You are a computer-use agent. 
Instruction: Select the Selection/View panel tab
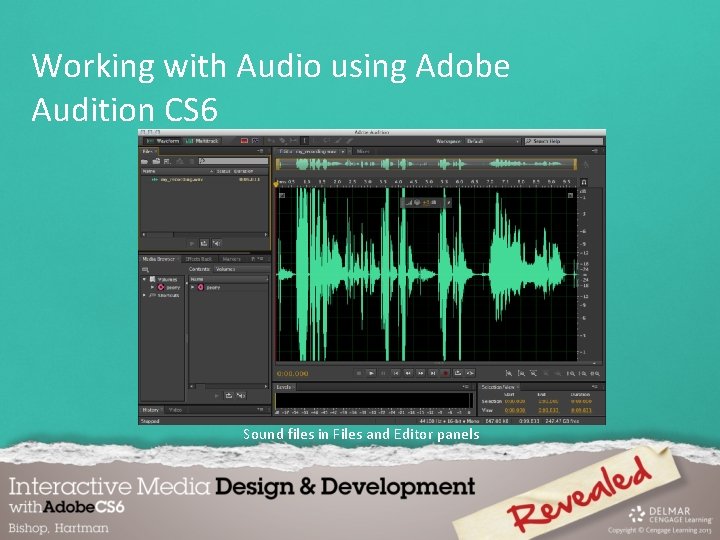(x=498, y=387)
